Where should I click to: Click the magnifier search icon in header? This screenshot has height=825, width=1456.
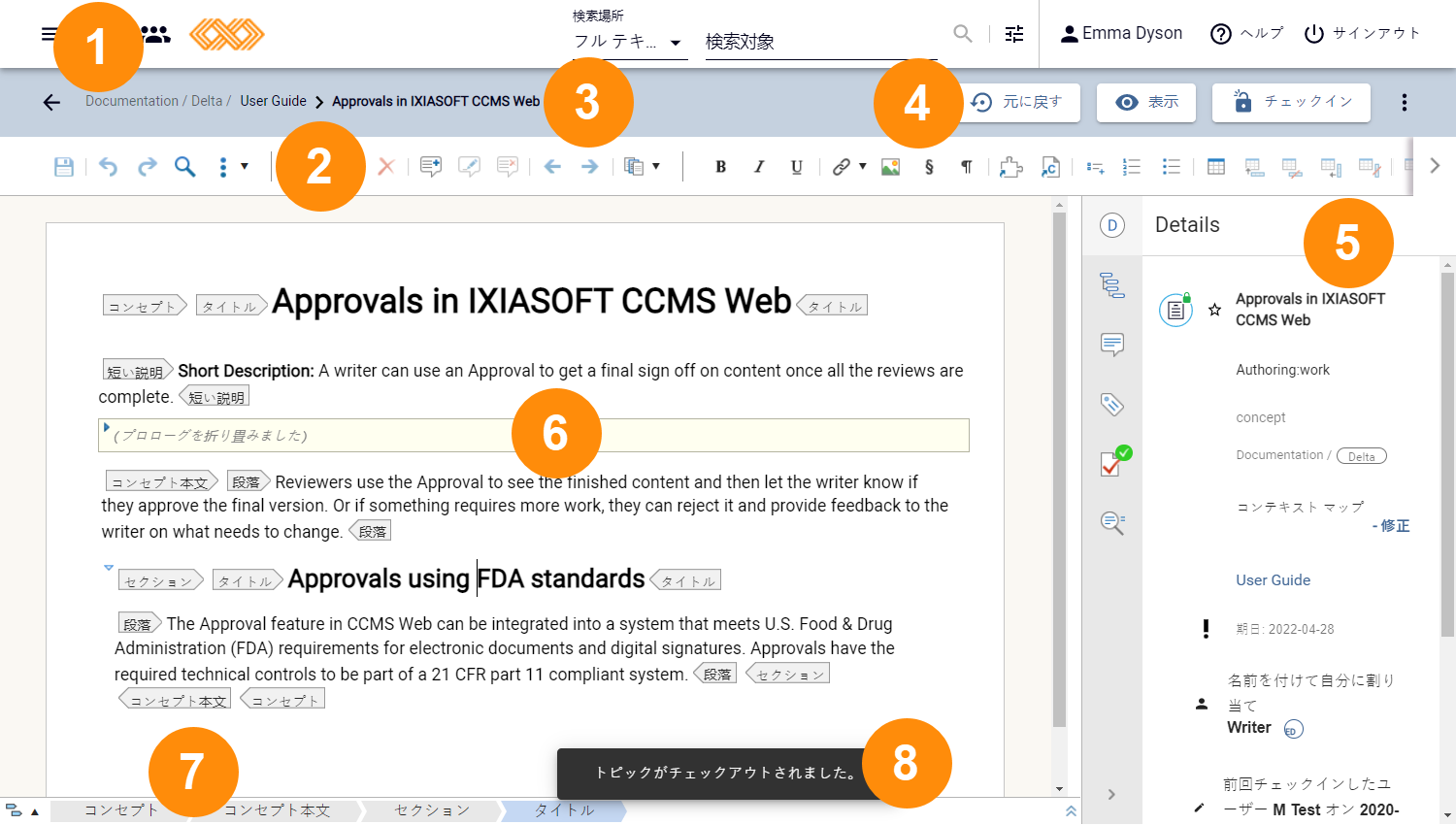pyautogui.click(x=963, y=34)
